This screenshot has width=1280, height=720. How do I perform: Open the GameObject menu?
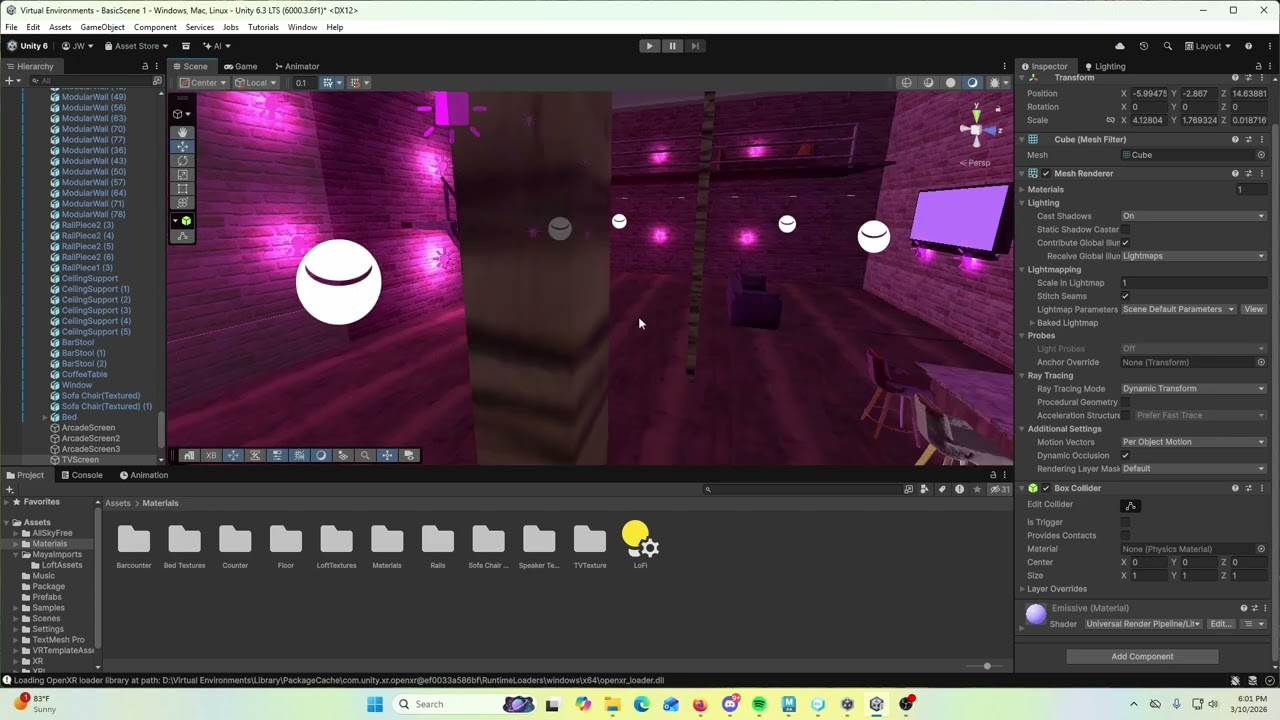click(102, 27)
